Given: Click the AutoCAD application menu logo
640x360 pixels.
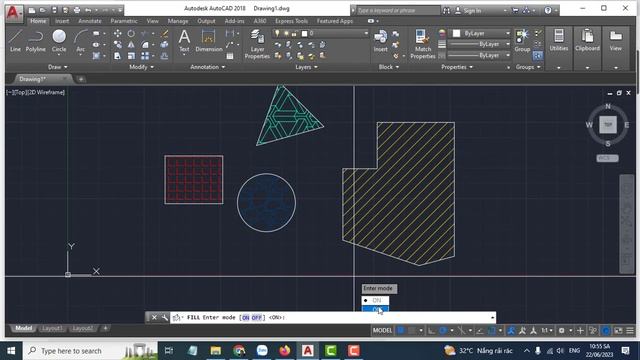Looking at the screenshot, I should [13, 12].
